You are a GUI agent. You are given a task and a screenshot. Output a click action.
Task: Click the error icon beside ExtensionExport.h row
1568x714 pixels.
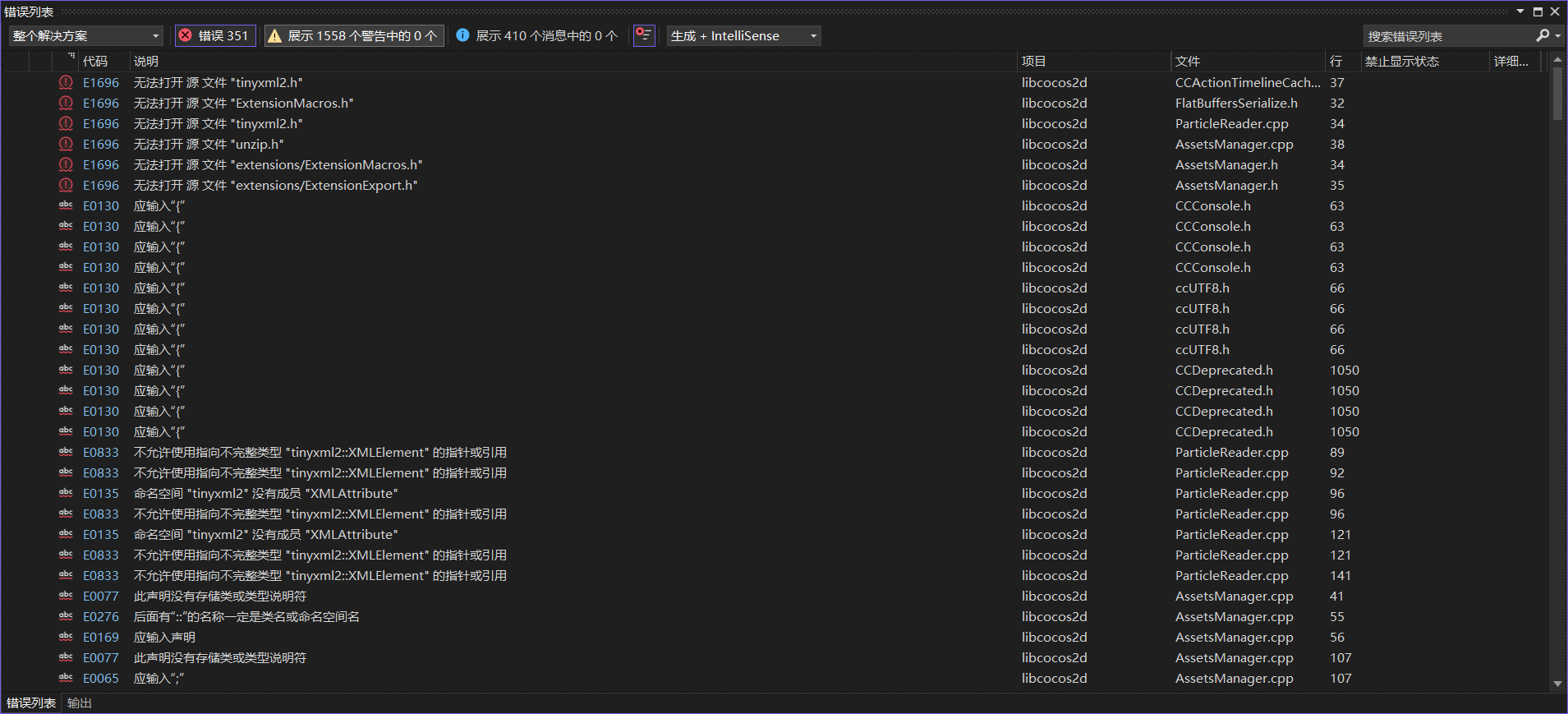[x=66, y=185]
